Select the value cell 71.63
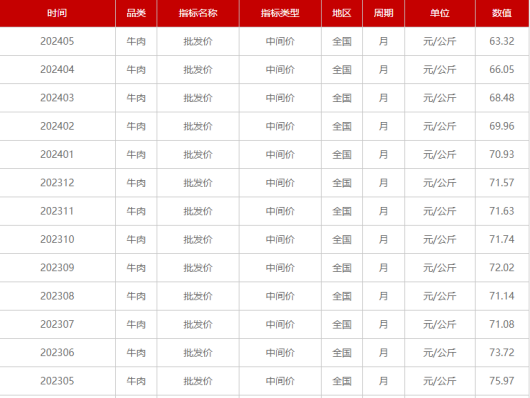This screenshot has height=398, width=530. click(x=502, y=211)
